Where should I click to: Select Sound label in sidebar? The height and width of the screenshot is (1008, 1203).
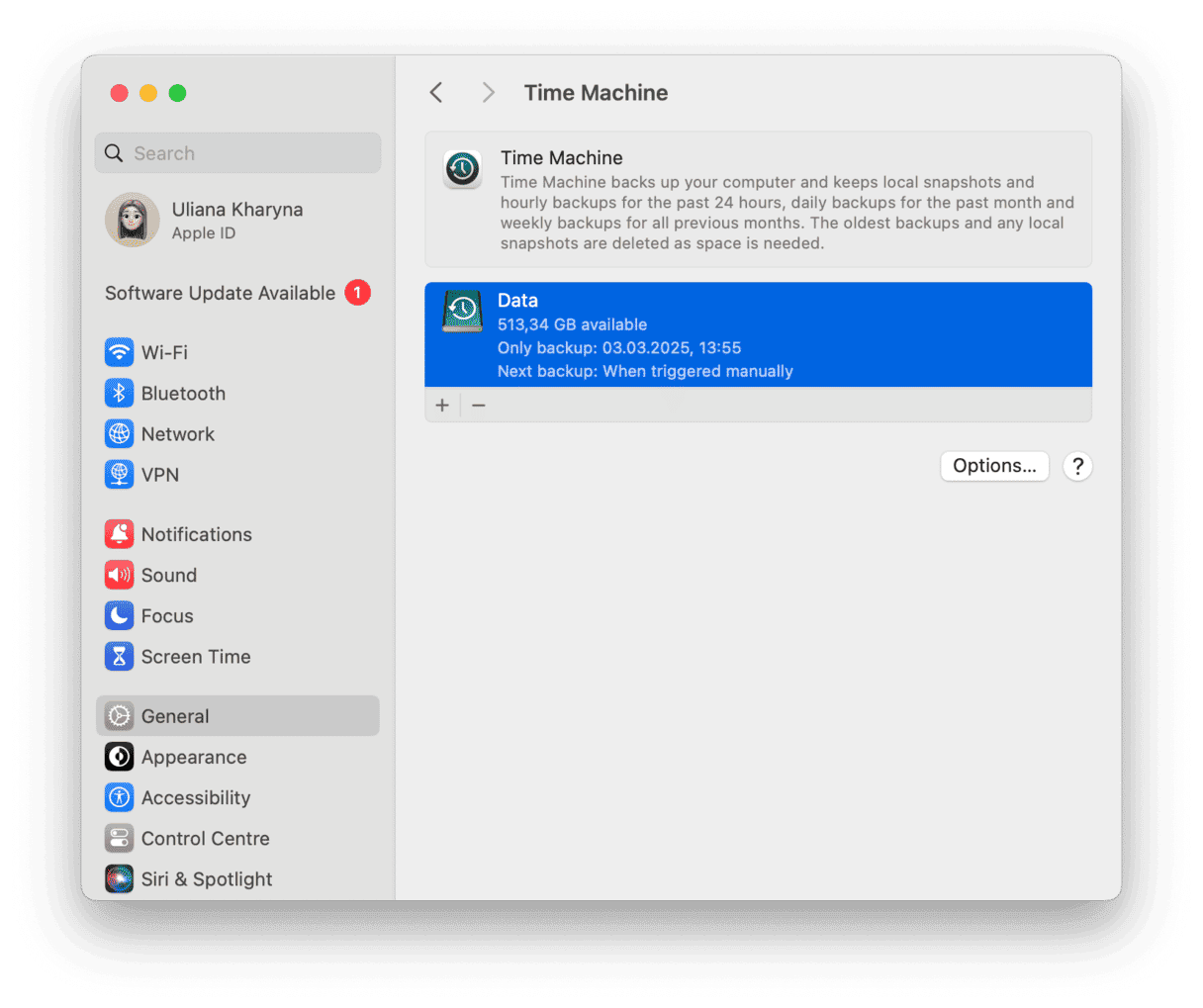coord(169,575)
